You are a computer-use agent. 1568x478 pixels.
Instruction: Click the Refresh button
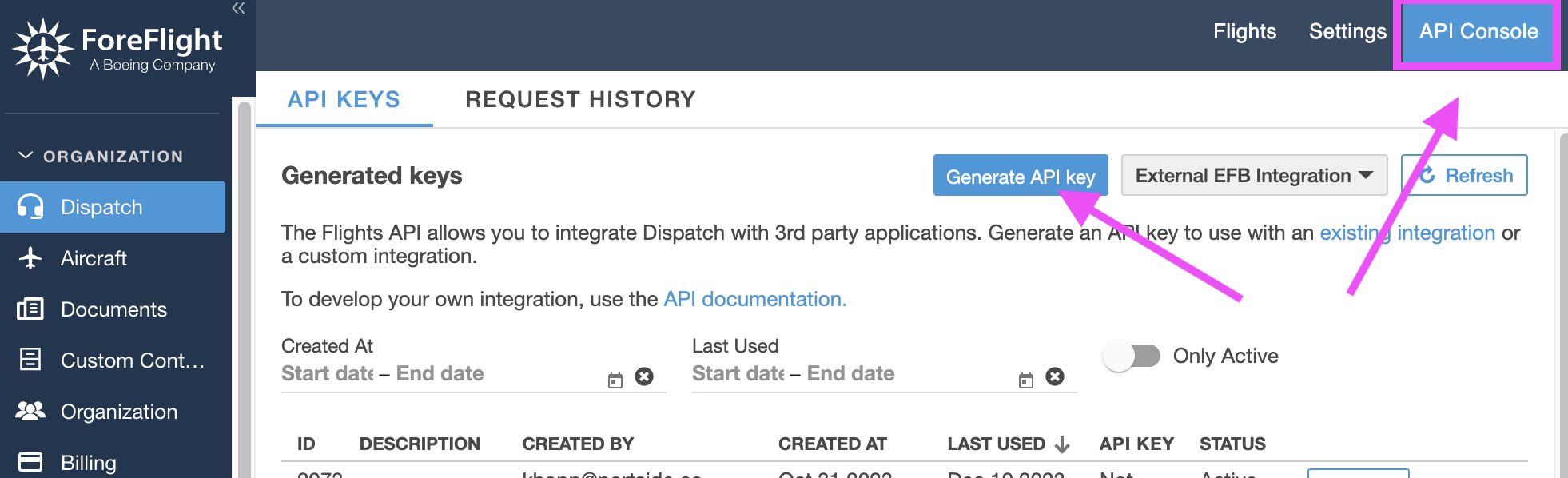click(x=1464, y=175)
